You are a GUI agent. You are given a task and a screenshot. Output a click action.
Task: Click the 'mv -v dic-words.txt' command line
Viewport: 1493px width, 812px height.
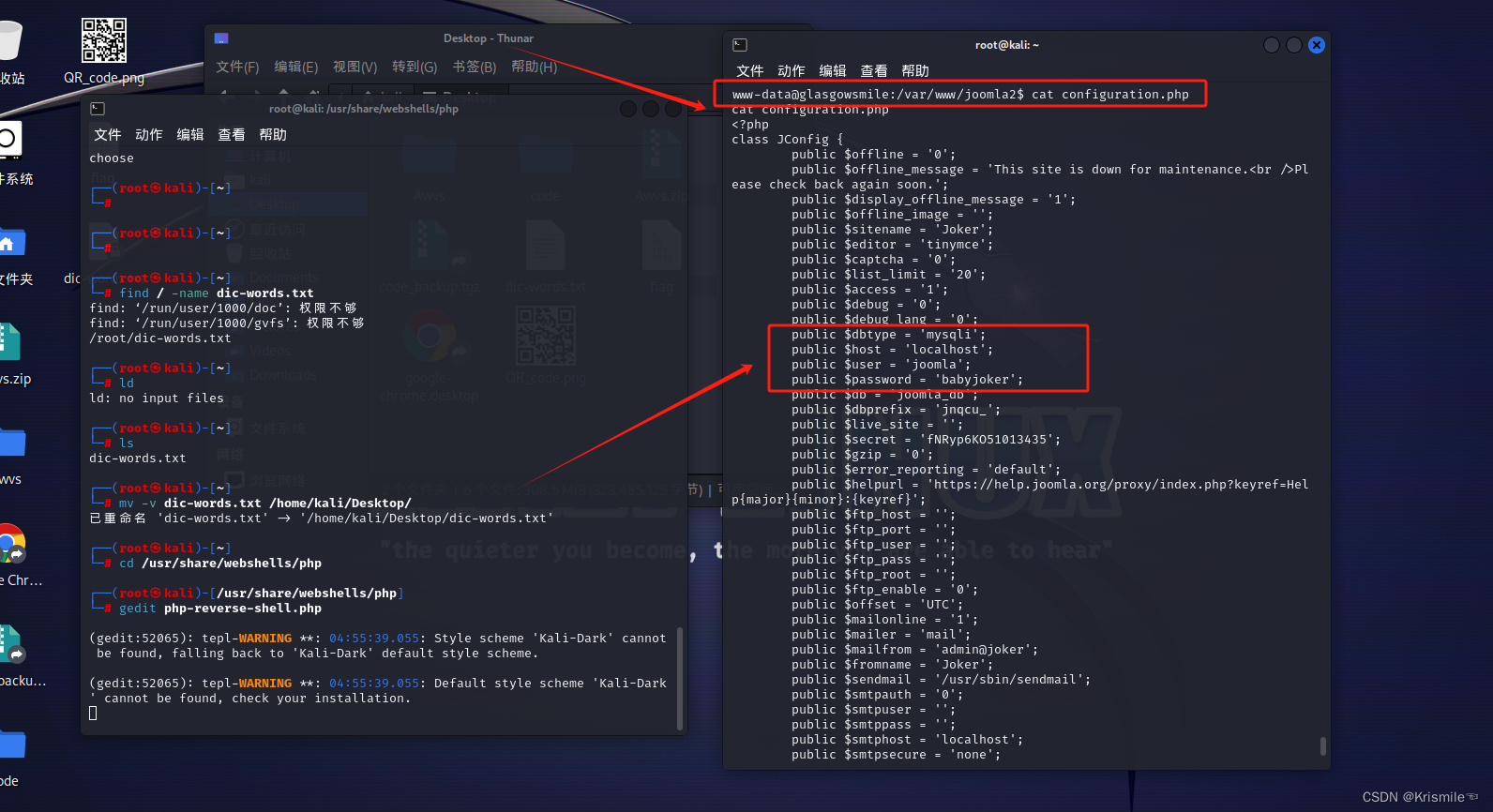click(265, 504)
